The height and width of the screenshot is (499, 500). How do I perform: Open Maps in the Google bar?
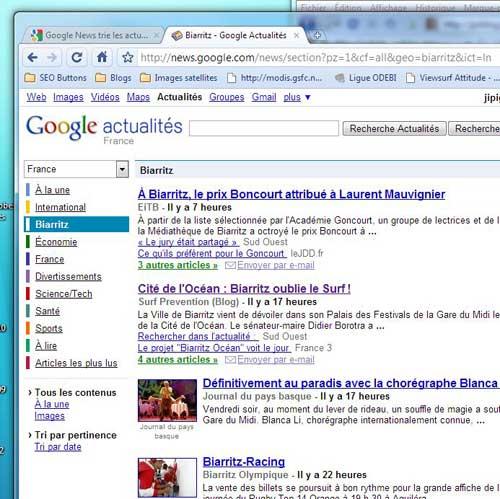tap(138, 97)
